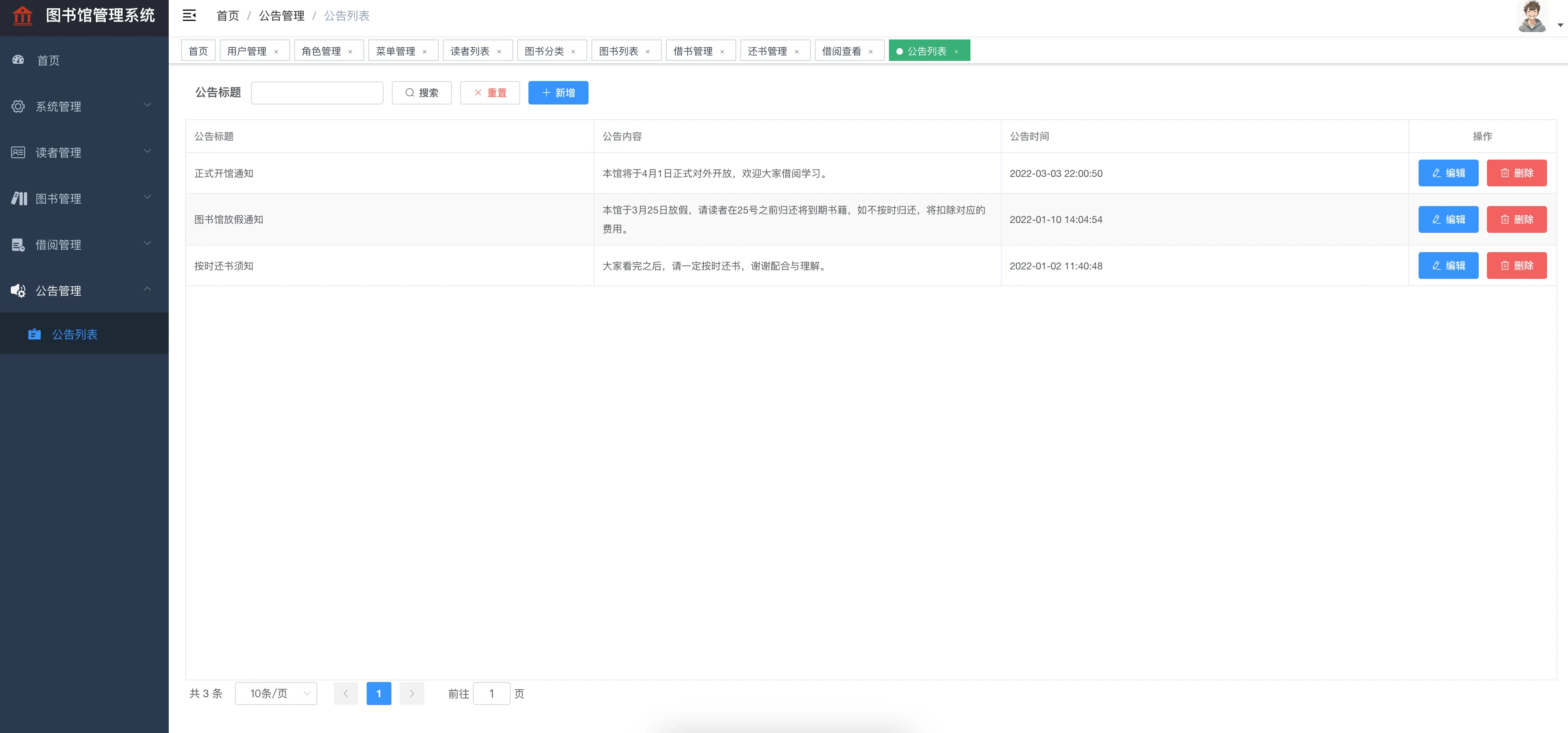Close the 借阅查看 tab
Screen dimensions: 1568x733
click(870, 52)
